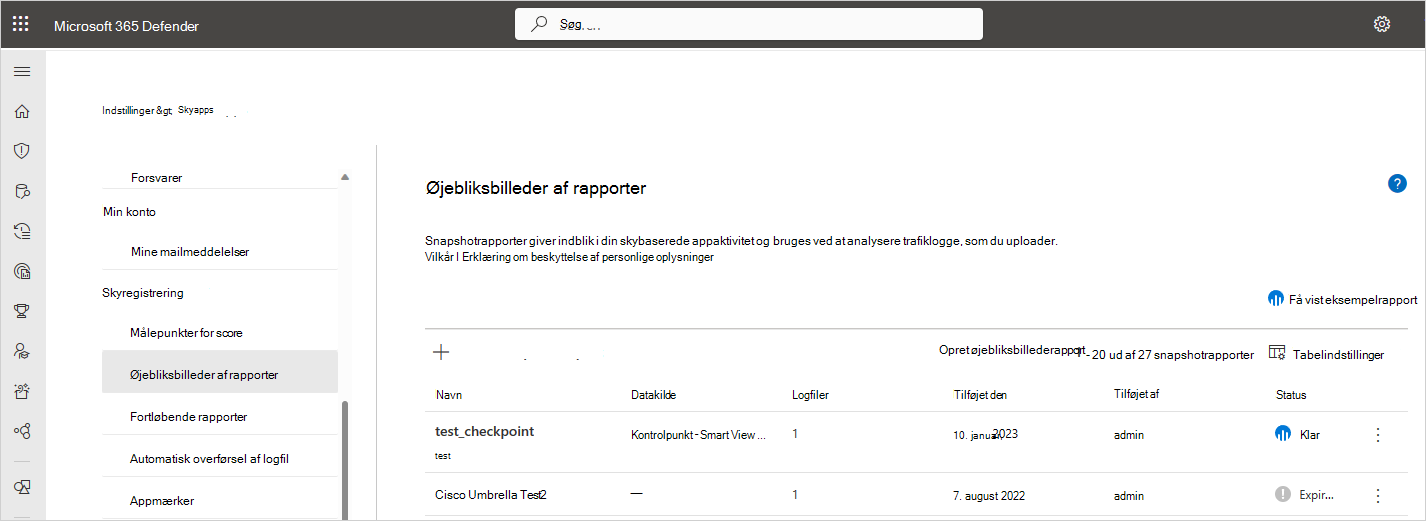Click the blue help question mark icon
Screen dimensions: 1426x521
(x=1397, y=184)
